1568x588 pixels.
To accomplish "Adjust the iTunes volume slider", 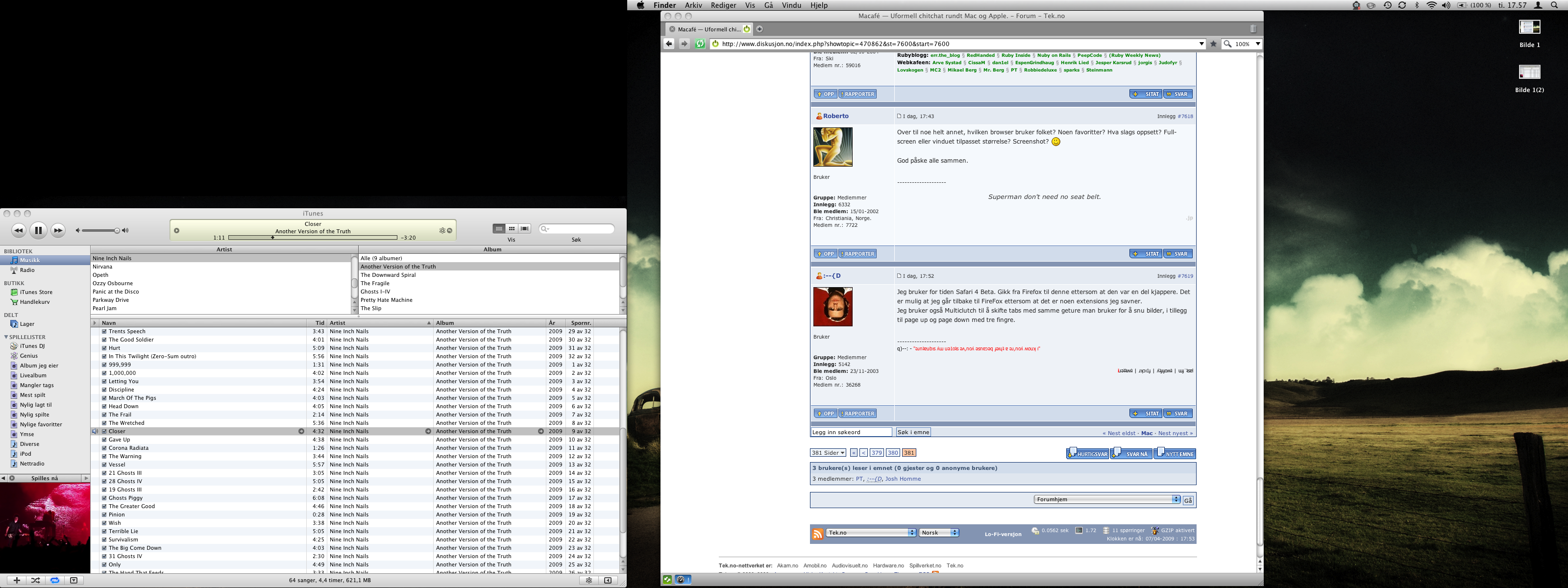I will 100,231.
